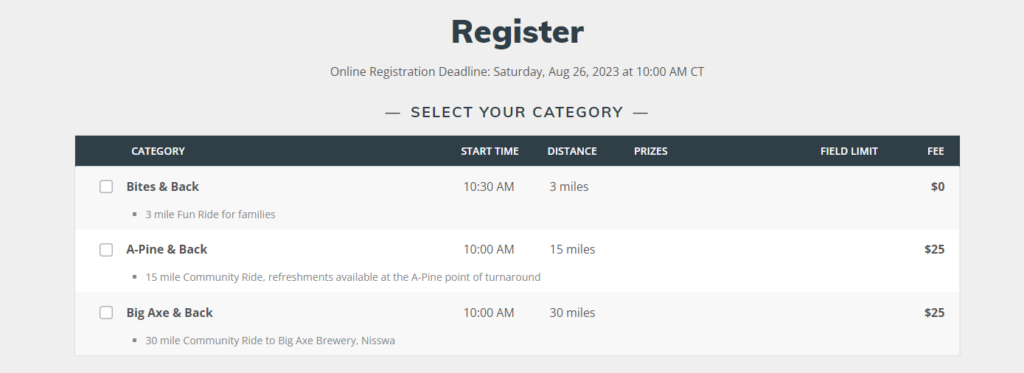Click the CATEGORY column header

pos(158,151)
